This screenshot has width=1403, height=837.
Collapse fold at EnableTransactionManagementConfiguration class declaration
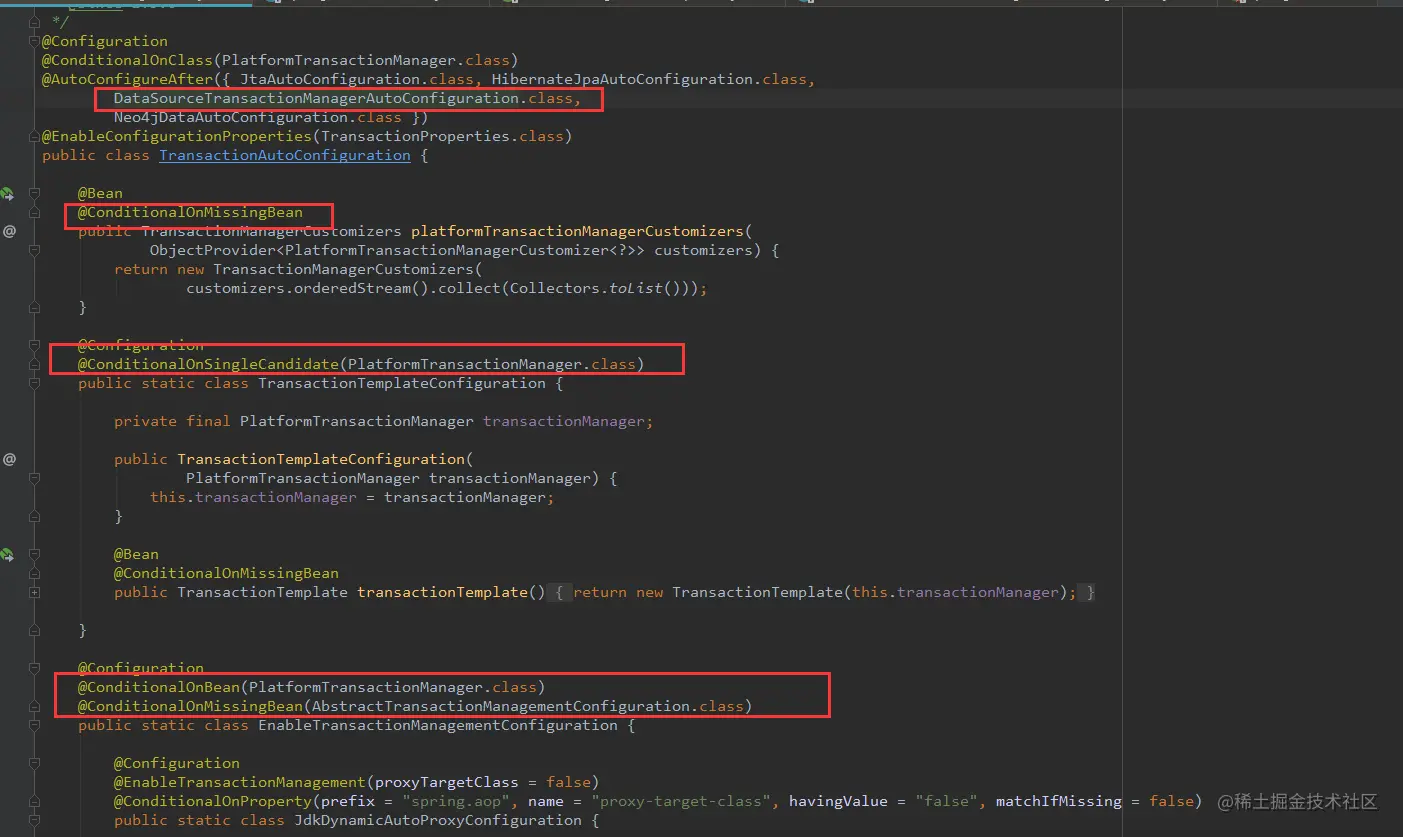coord(35,725)
